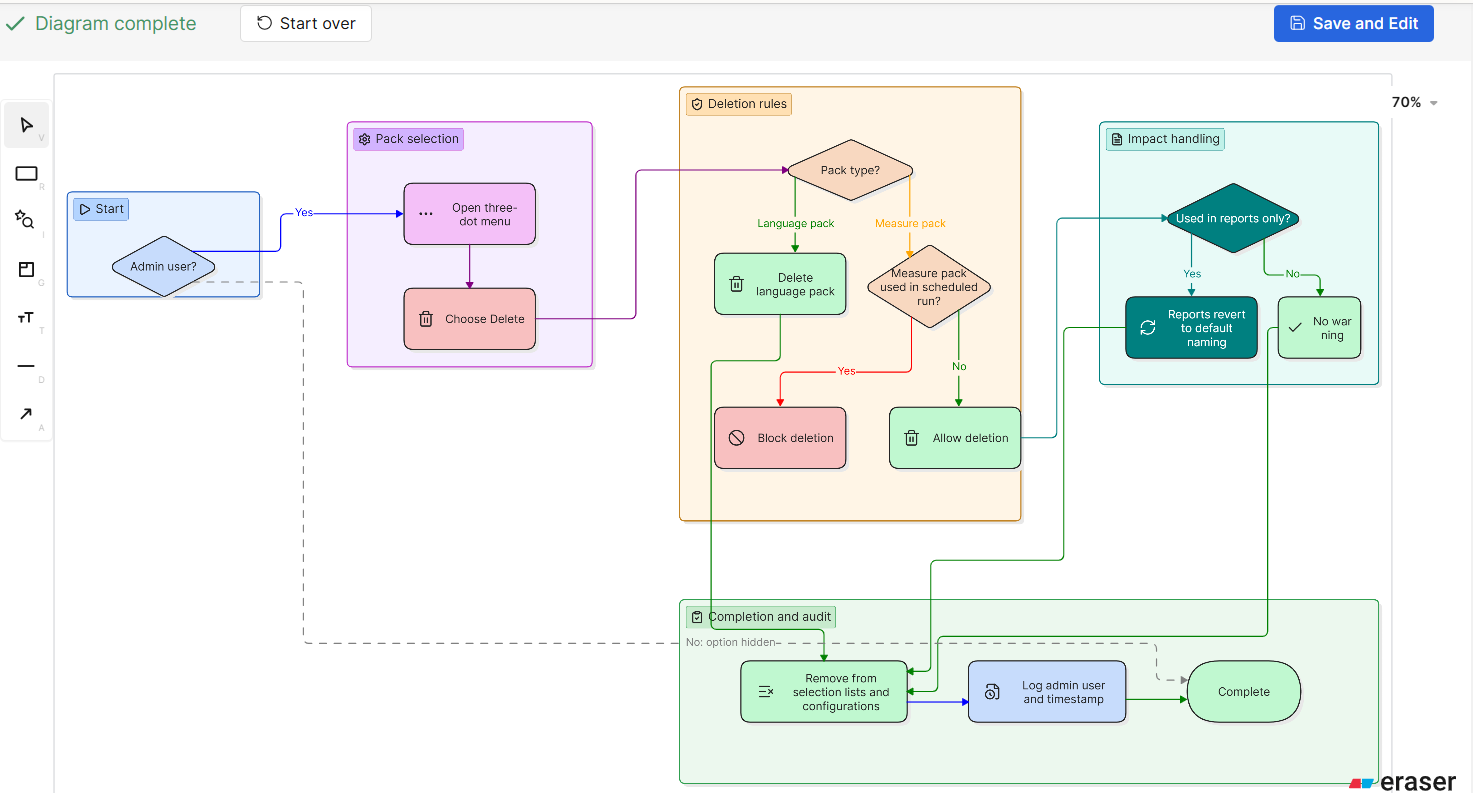
Task: Select the pointer cursor tool
Action: [x=26, y=125]
